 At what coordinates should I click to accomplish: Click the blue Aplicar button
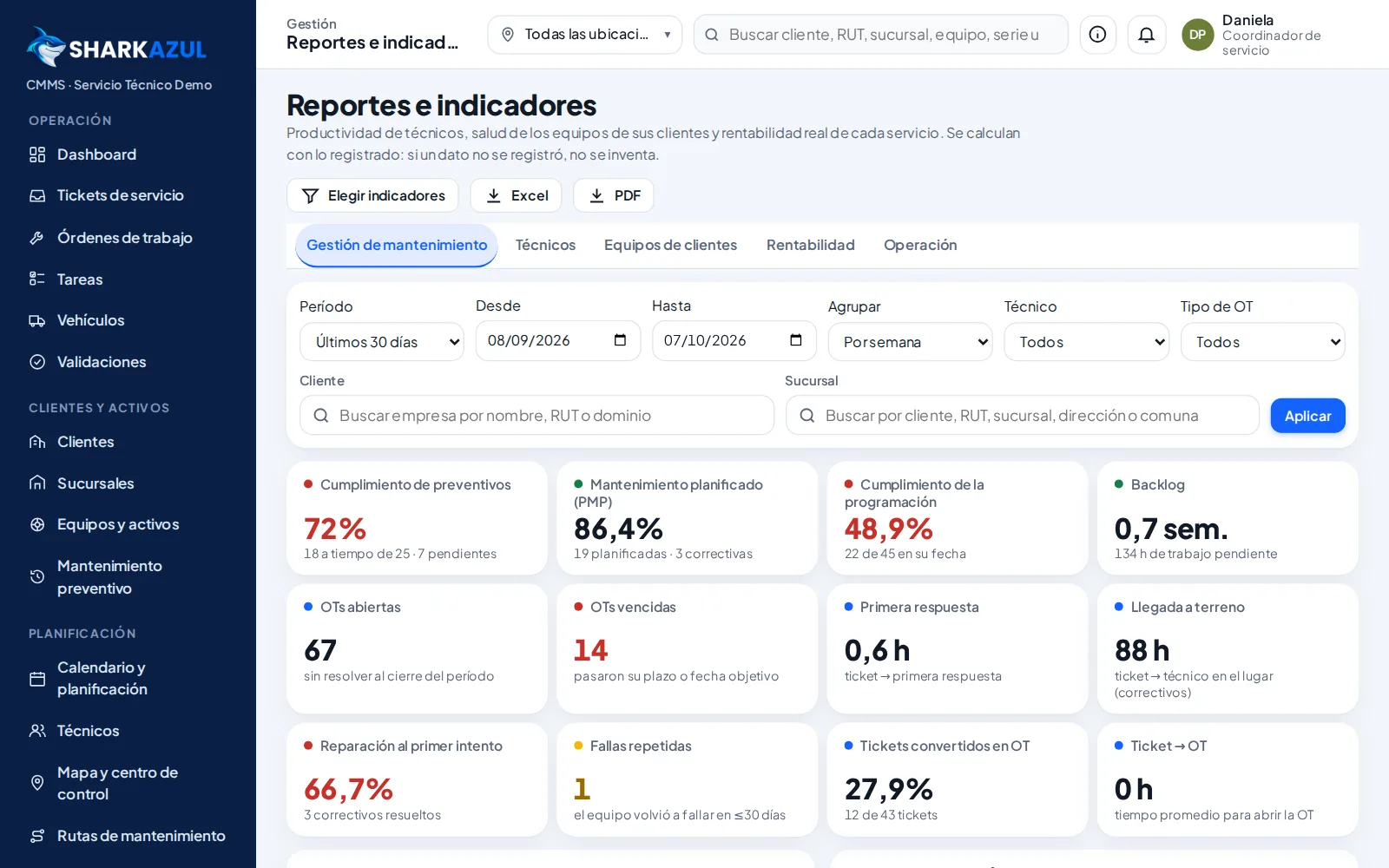pyautogui.click(x=1307, y=416)
